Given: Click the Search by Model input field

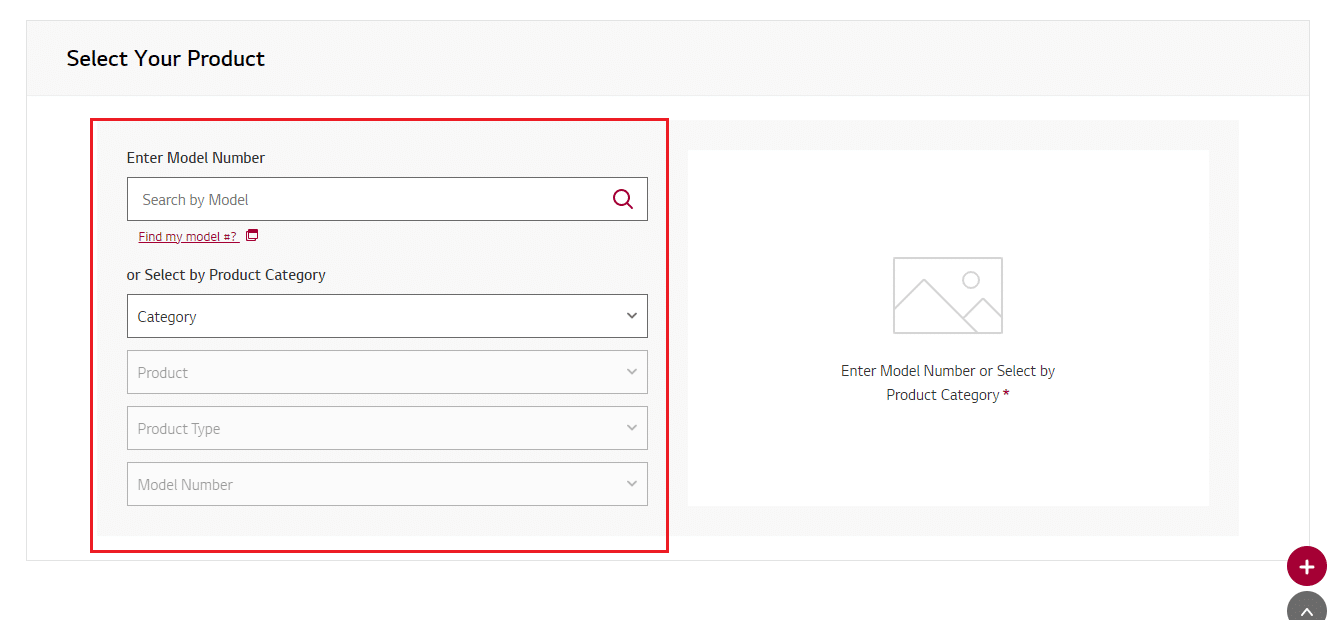Looking at the screenshot, I should [x=387, y=199].
